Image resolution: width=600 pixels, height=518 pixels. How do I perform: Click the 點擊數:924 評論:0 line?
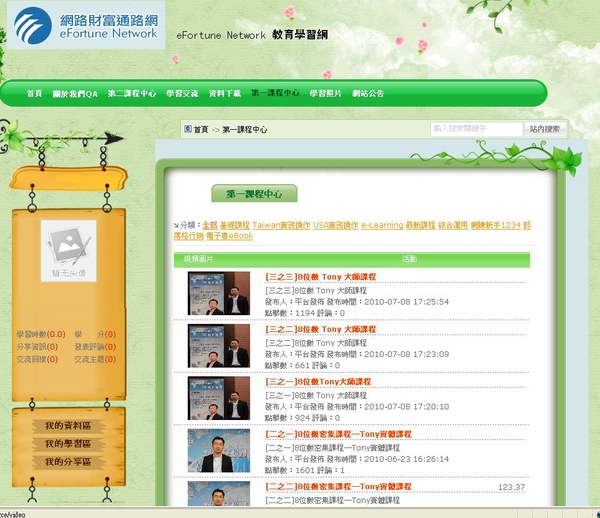tap(302, 418)
